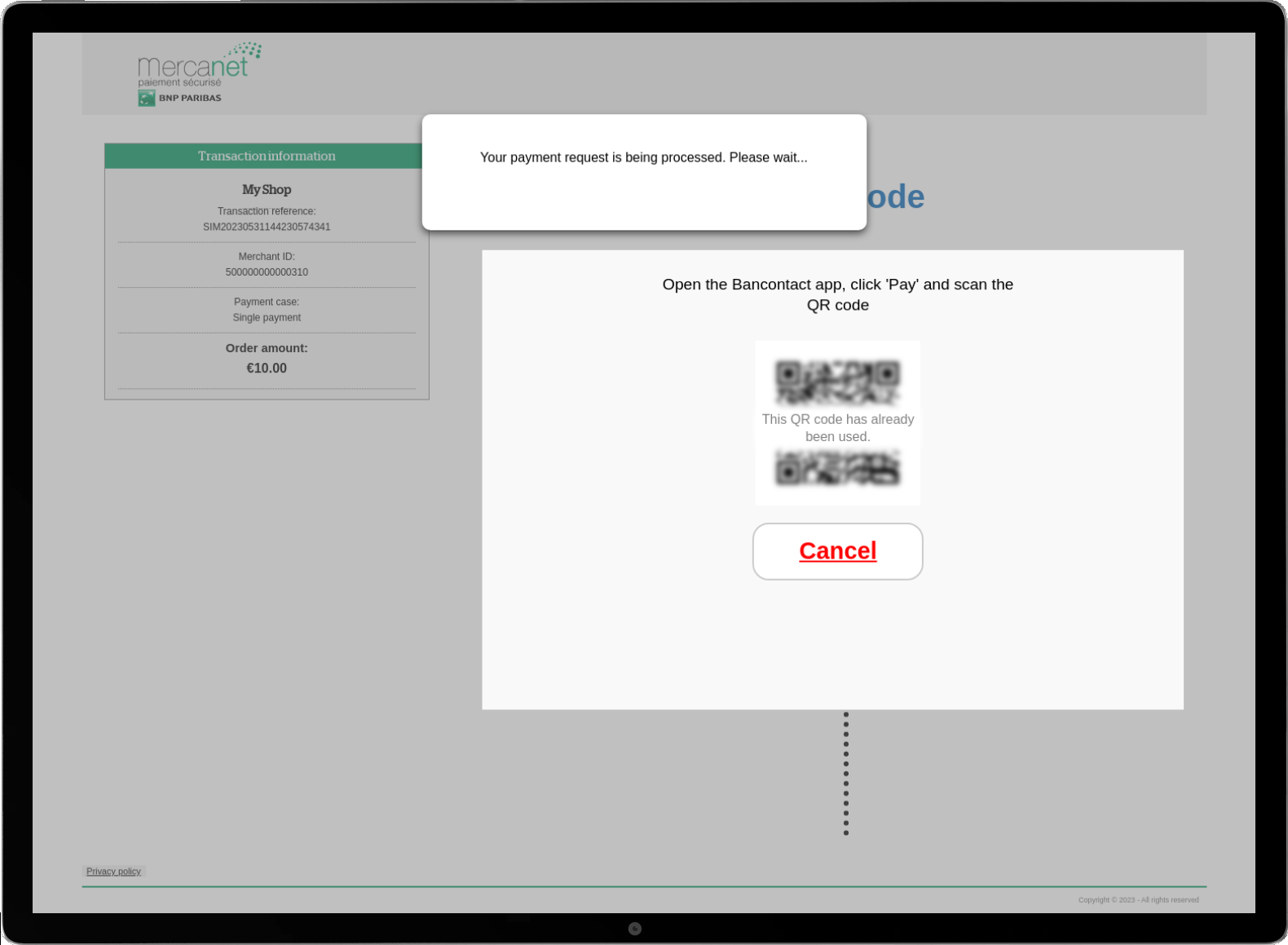Click 'This QR code has already been used' text
Screen dimensions: 1288x945
(x=837, y=427)
